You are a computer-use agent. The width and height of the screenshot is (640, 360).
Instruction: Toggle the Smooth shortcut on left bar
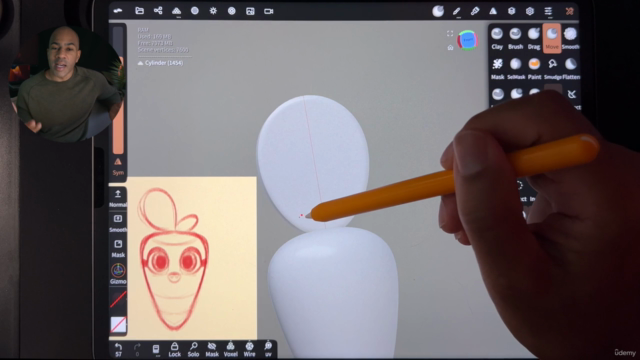coord(118,223)
